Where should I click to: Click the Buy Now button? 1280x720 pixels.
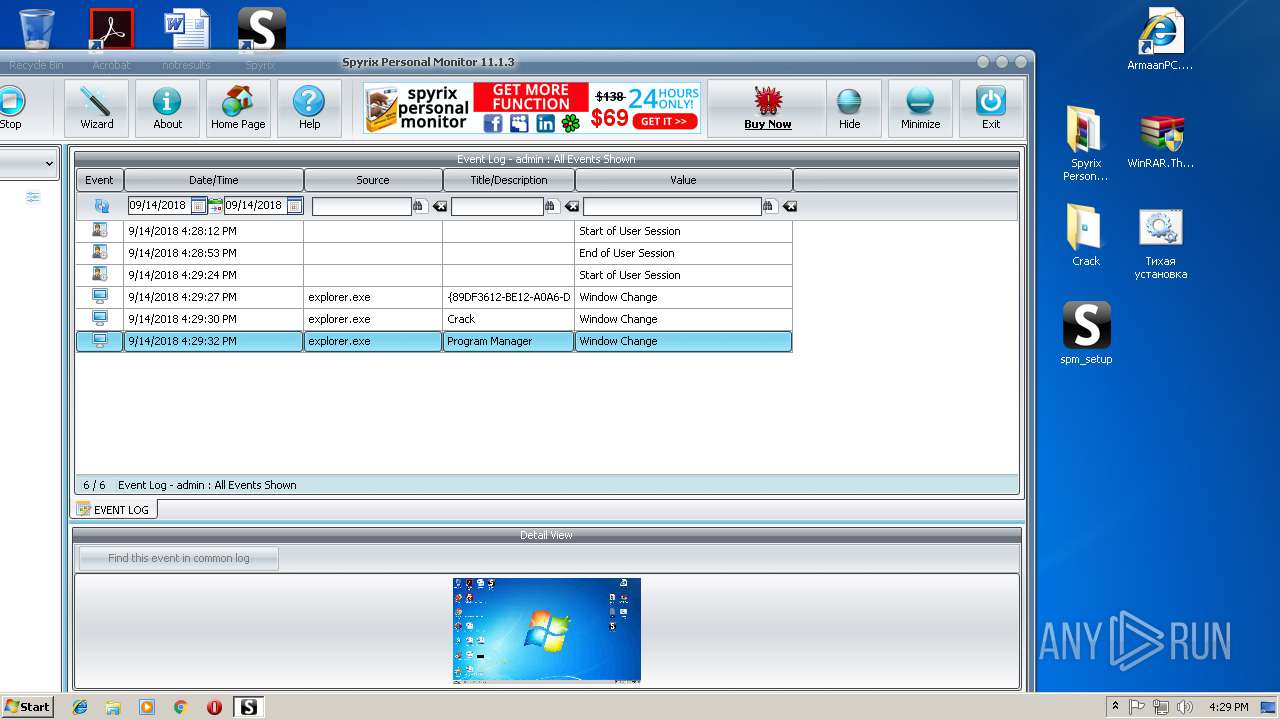(767, 108)
